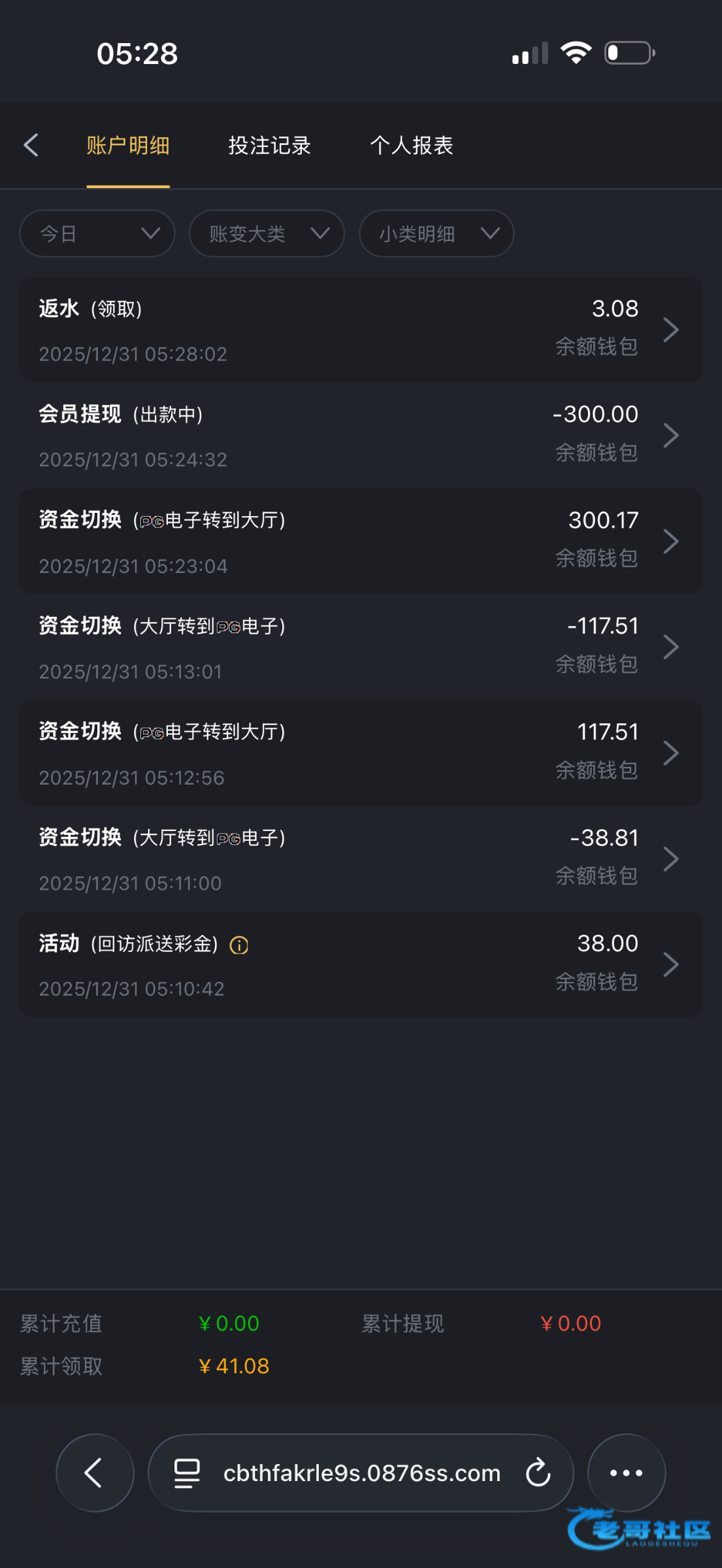Tap the arrow on the 会员提现 -300.00 row
722x1568 pixels.
(670, 436)
